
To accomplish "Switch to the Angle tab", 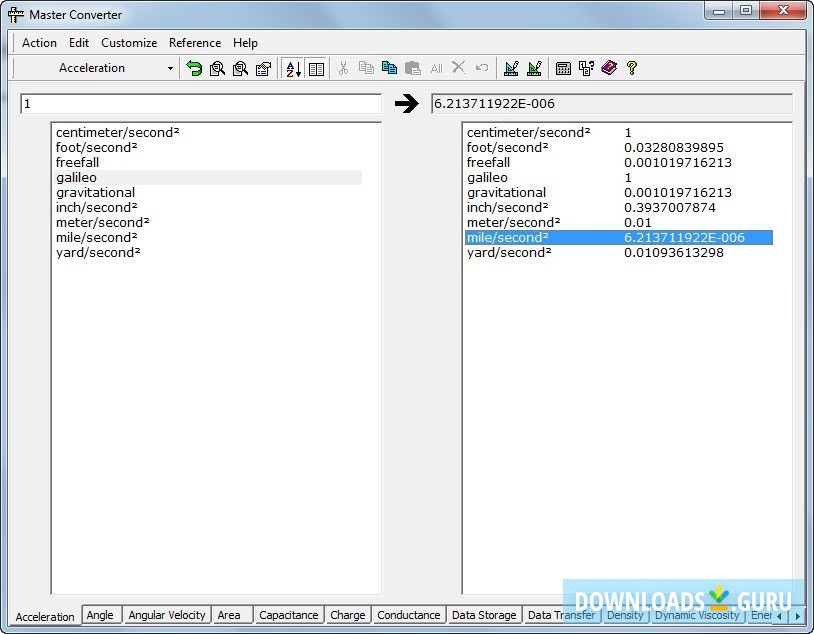I will click(x=100, y=615).
